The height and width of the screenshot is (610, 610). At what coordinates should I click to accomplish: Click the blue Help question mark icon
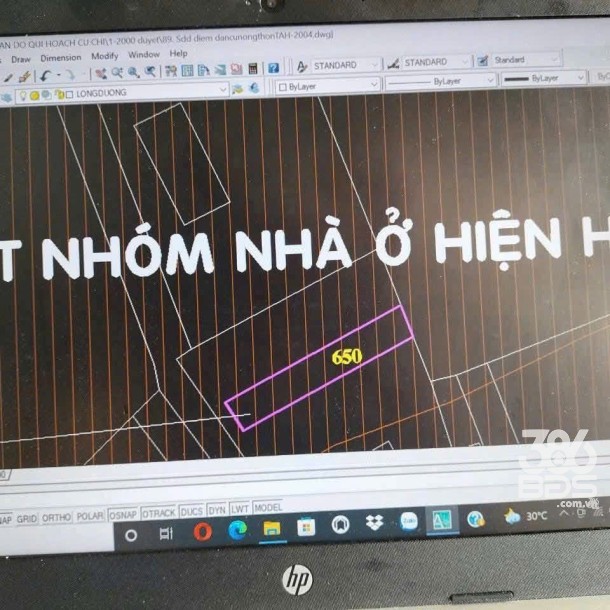click(273, 68)
